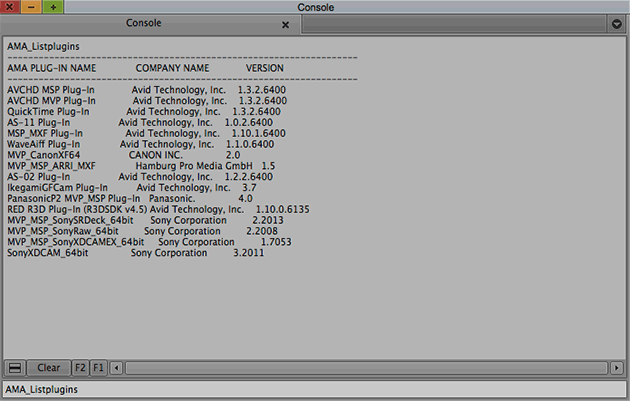The image size is (630, 401).
Task: Click the MVP_MSP_SonyRaw_64bit row
Action: coord(142,231)
